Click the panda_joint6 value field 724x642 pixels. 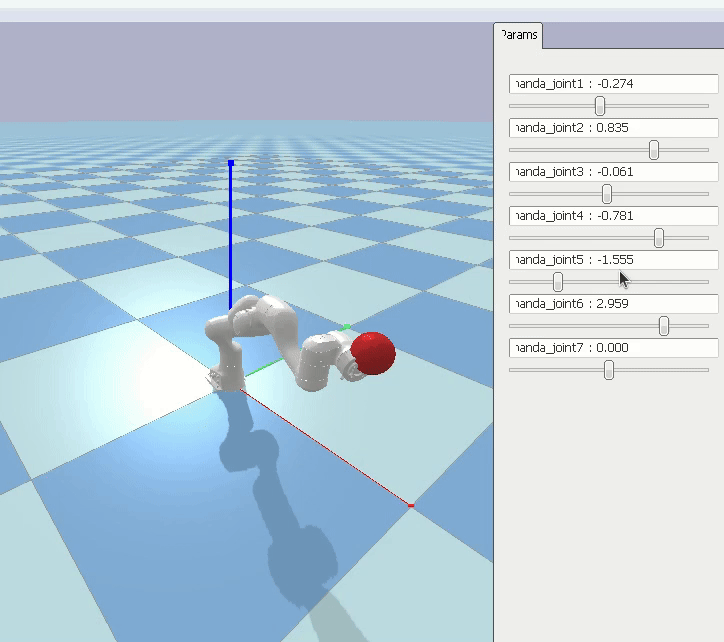coord(614,303)
